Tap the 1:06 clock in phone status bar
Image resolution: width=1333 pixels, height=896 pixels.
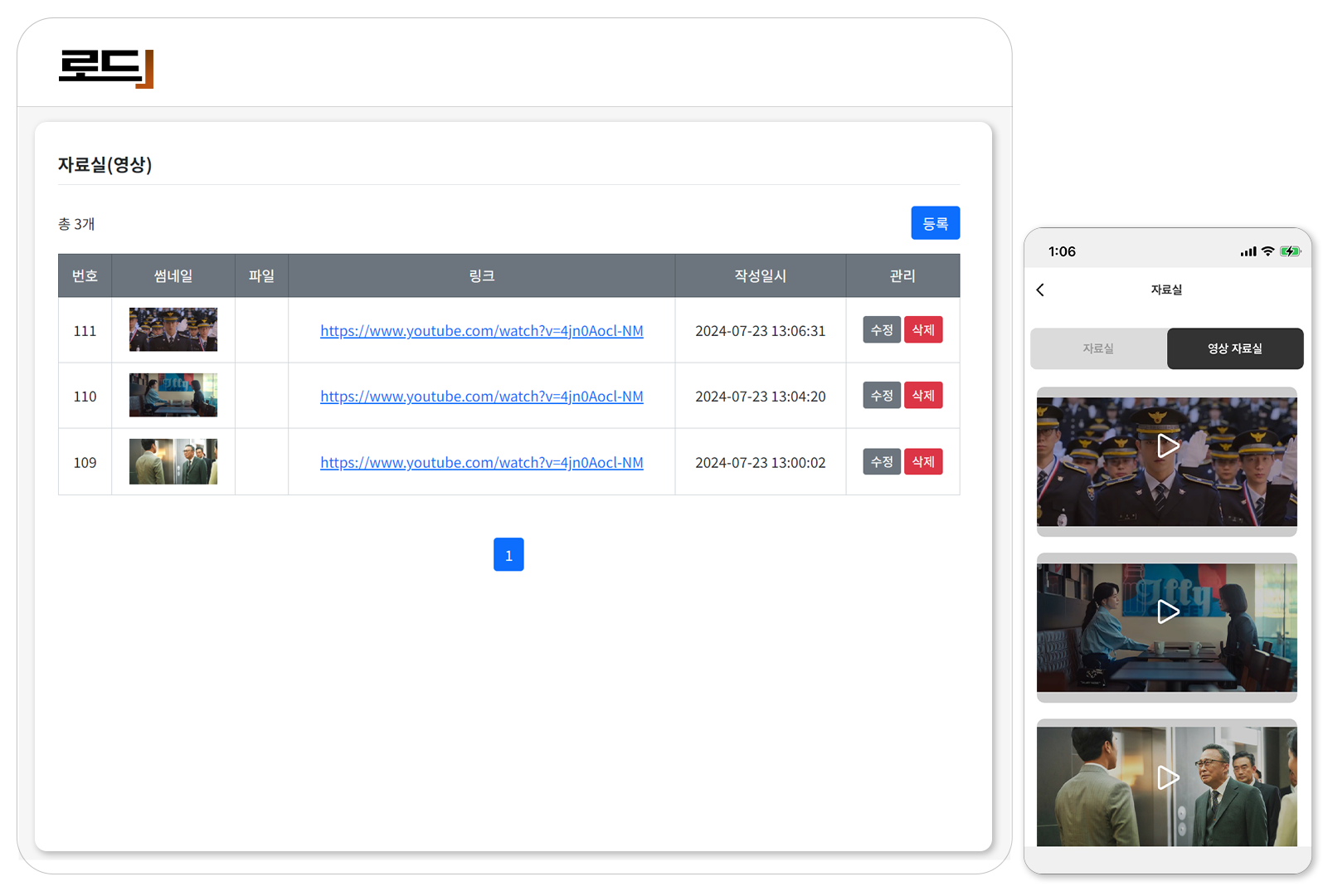coord(1062,251)
